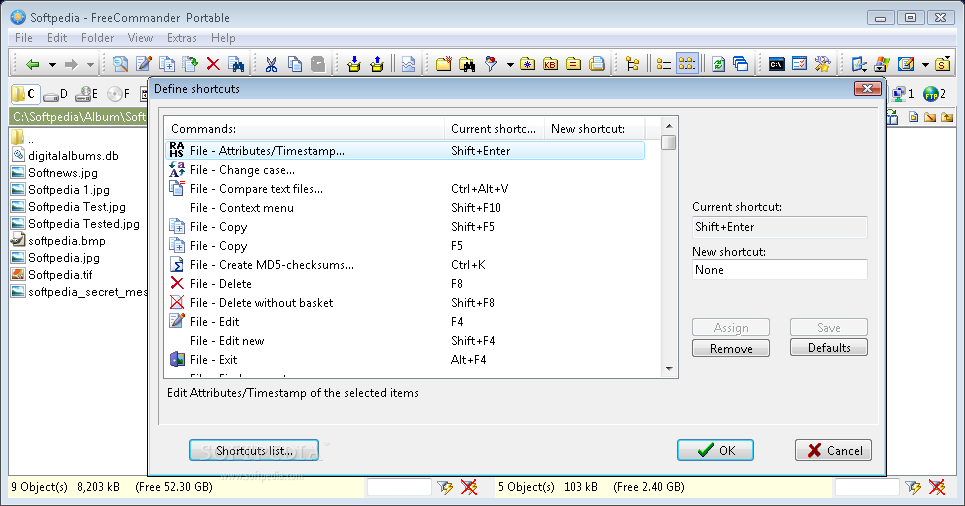This screenshot has height=506, width=965.
Task: Click the commands list scrollbar thumb
Action: tap(669, 142)
